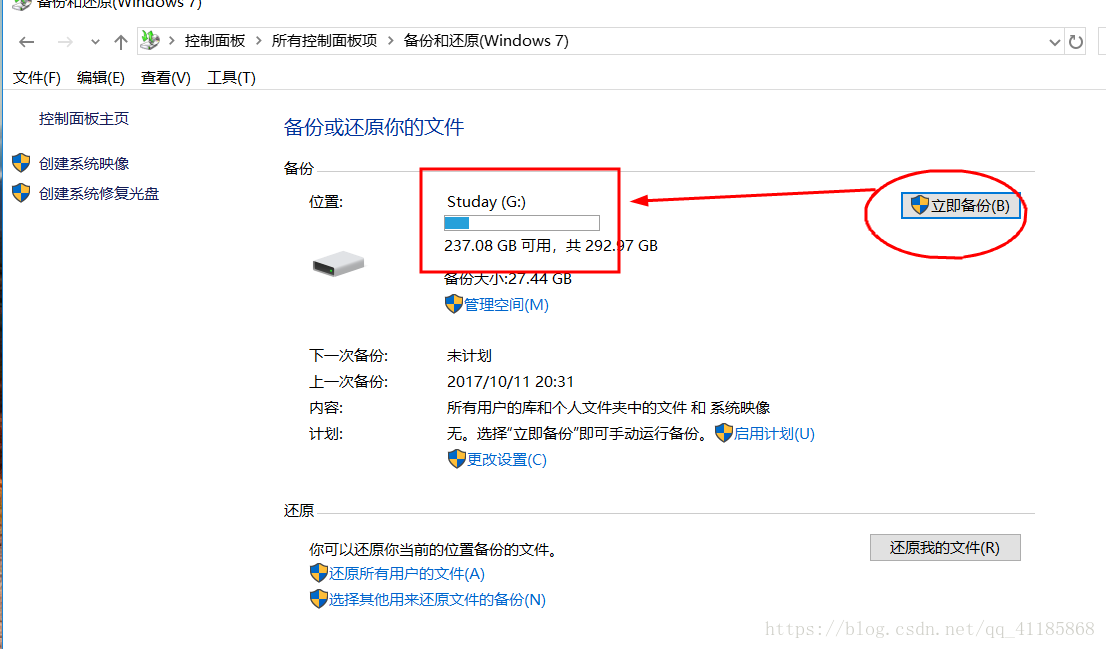Open the 编辑(E) menu
1106x649 pixels.
tap(101, 78)
